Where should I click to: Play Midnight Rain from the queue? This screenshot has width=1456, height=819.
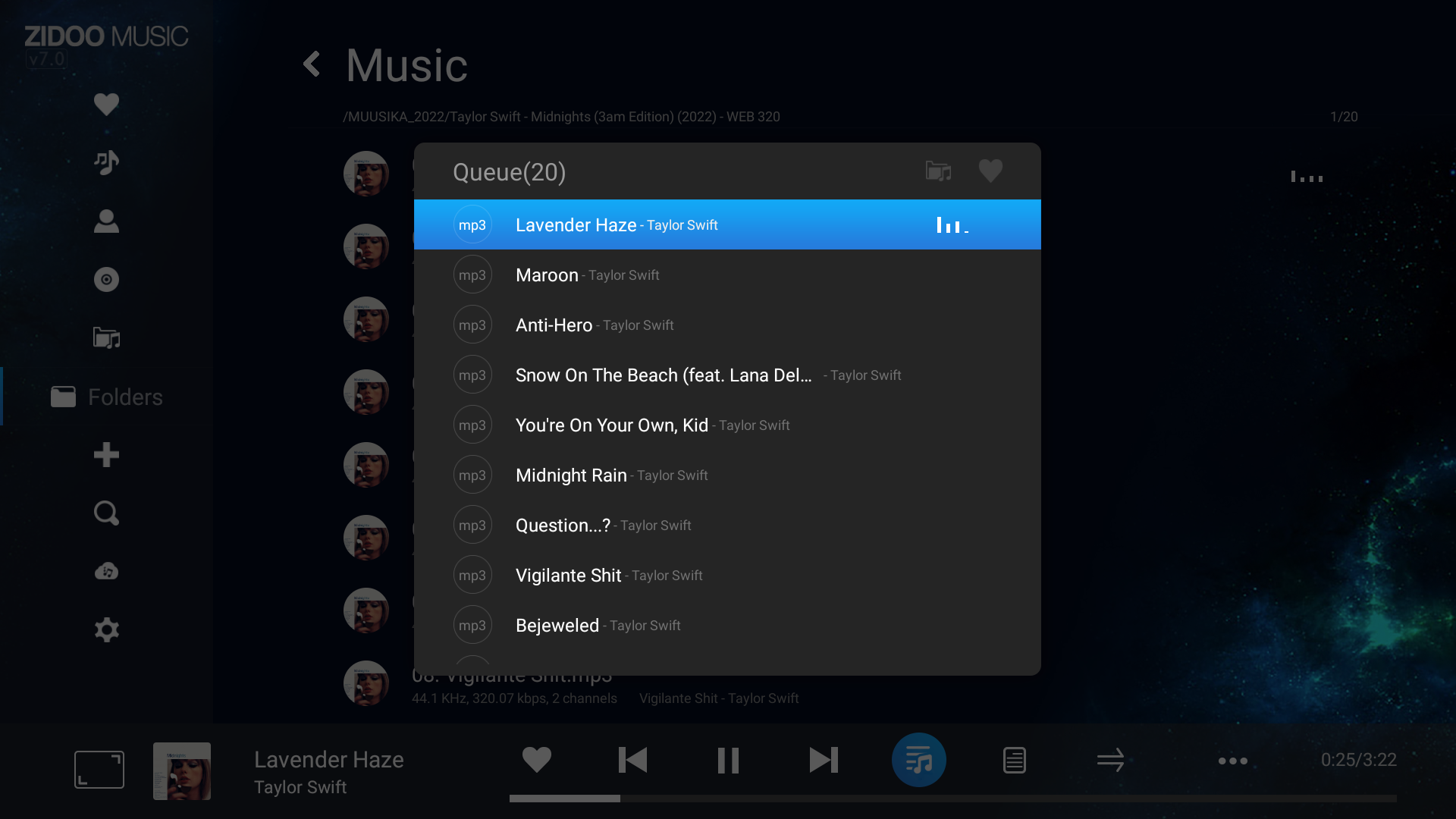[727, 475]
